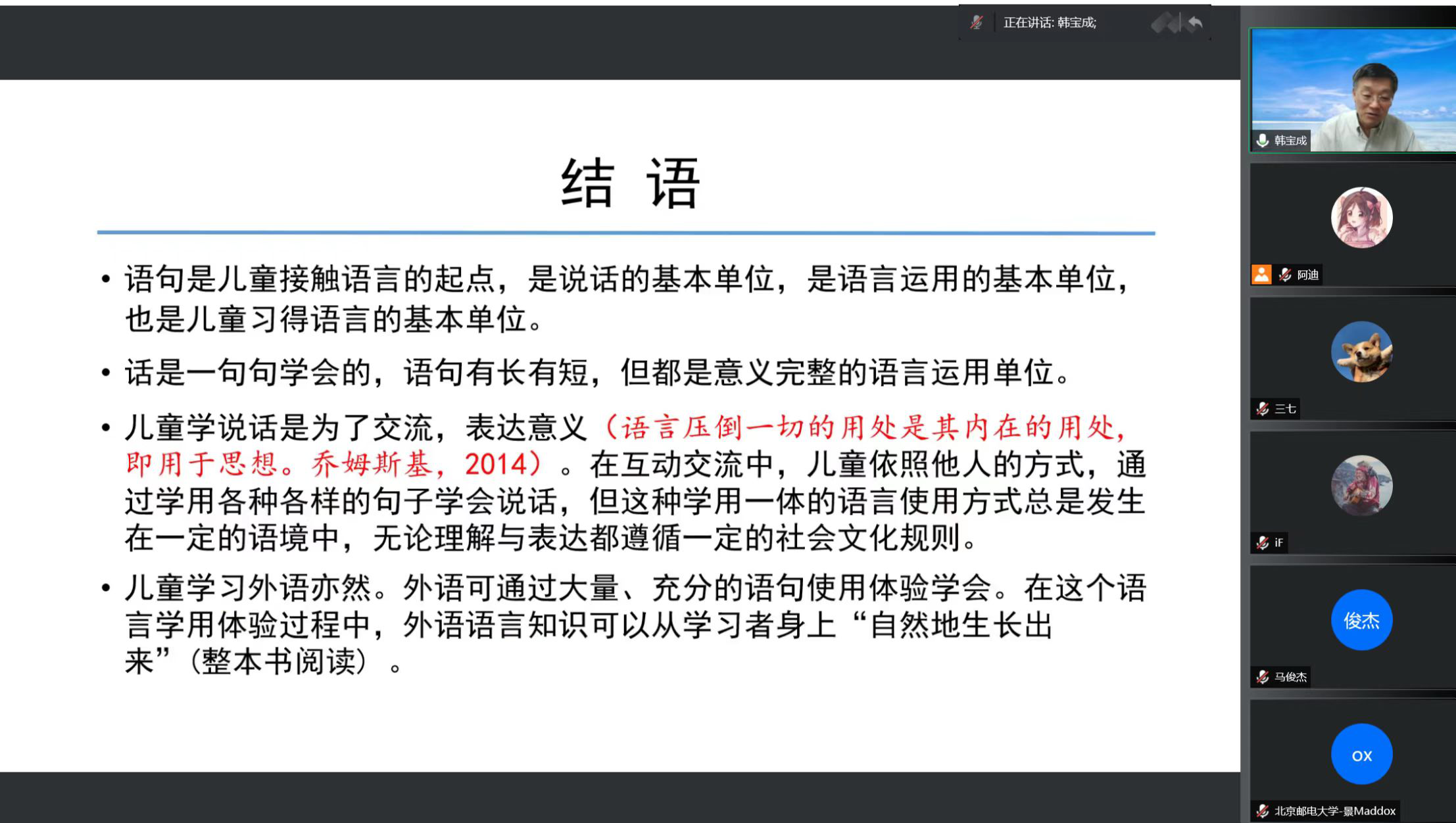The height and width of the screenshot is (823, 1456).
Task: Click the muted microphone icon in speaking bar
Action: [977, 22]
